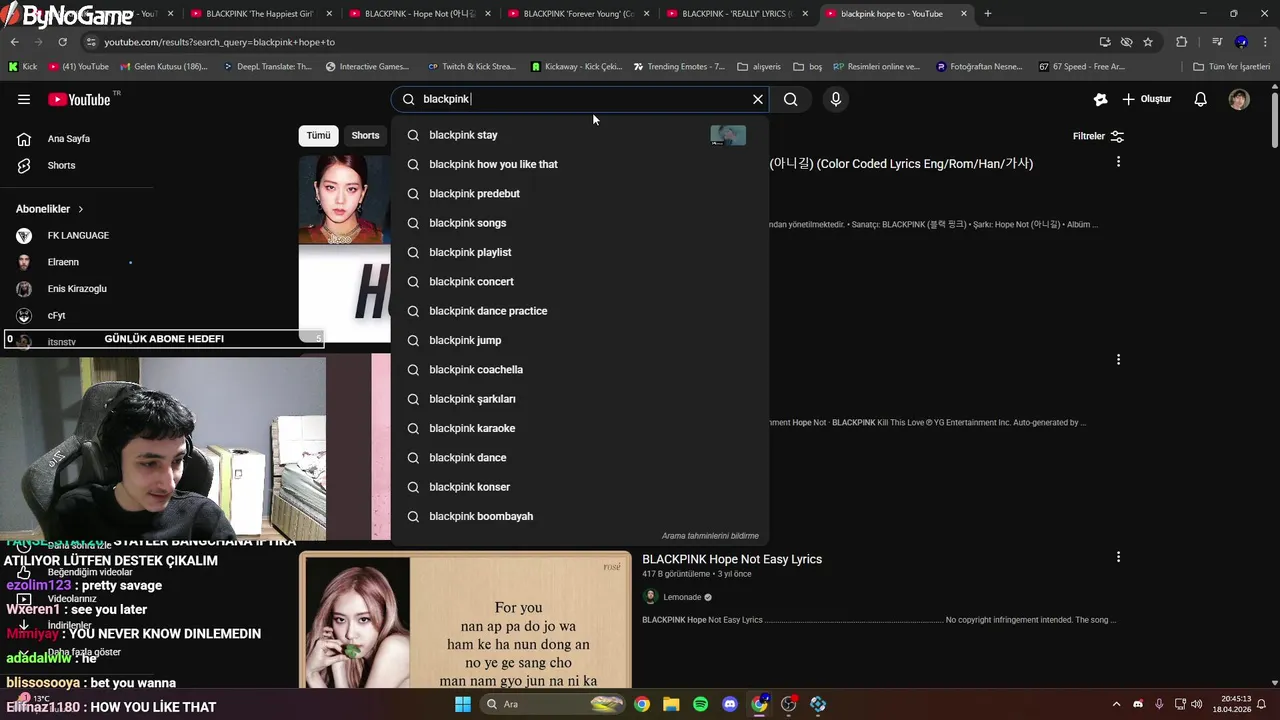Switch to 'BLACKPINK - Hope Not' browser tab
1280x720 pixels.
(x=417, y=14)
